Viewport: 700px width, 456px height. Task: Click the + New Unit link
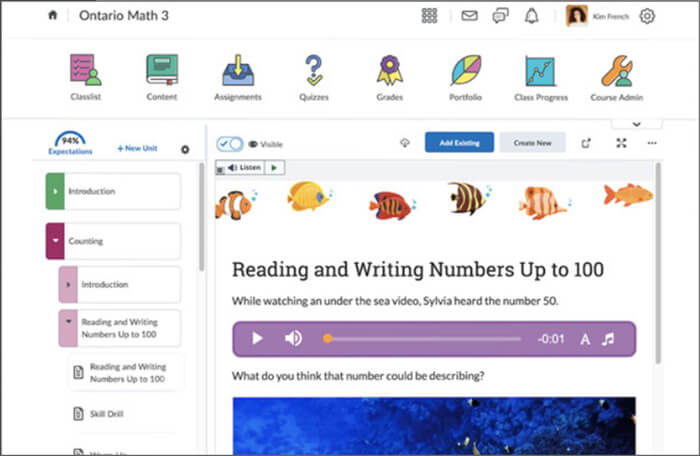point(137,148)
